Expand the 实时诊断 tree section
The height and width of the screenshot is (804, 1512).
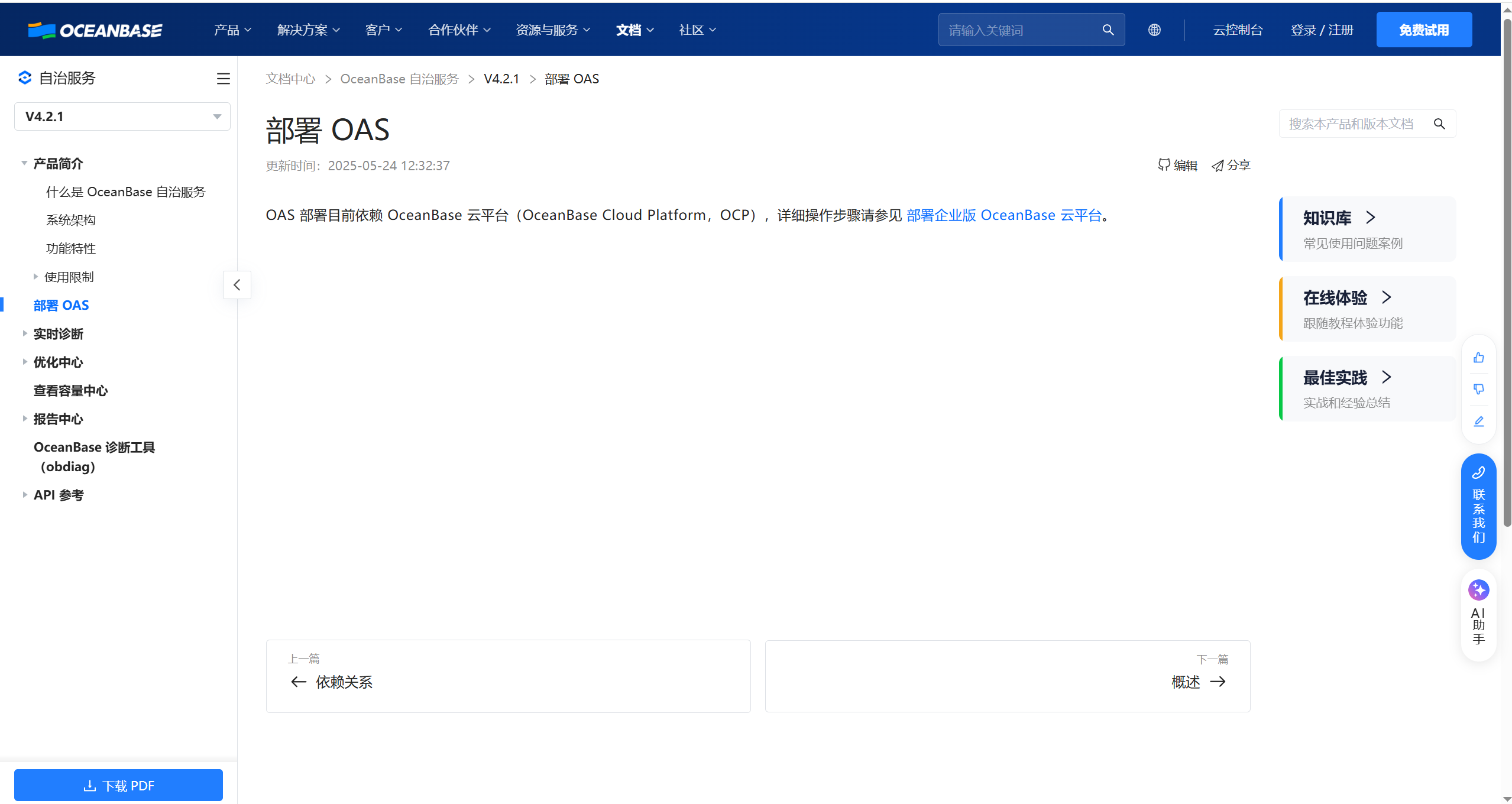point(24,333)
